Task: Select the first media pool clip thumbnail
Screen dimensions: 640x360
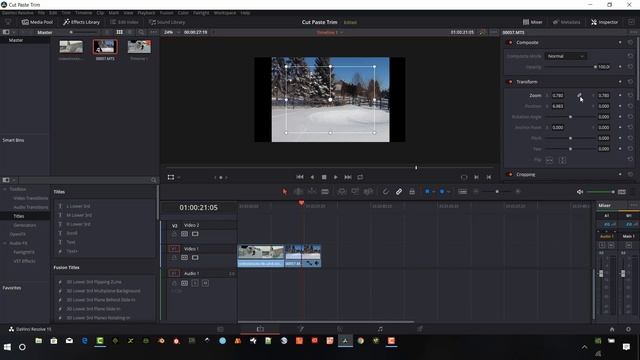Action: tap(71, 47)
